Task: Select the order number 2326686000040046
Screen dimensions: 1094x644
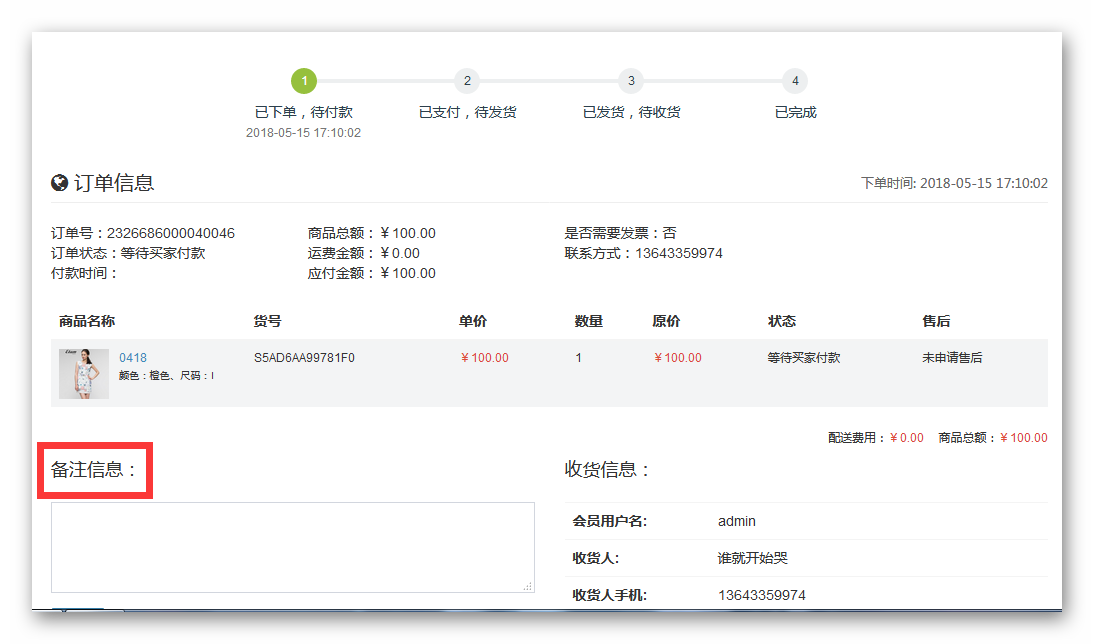Action: (x=170, y=233)
